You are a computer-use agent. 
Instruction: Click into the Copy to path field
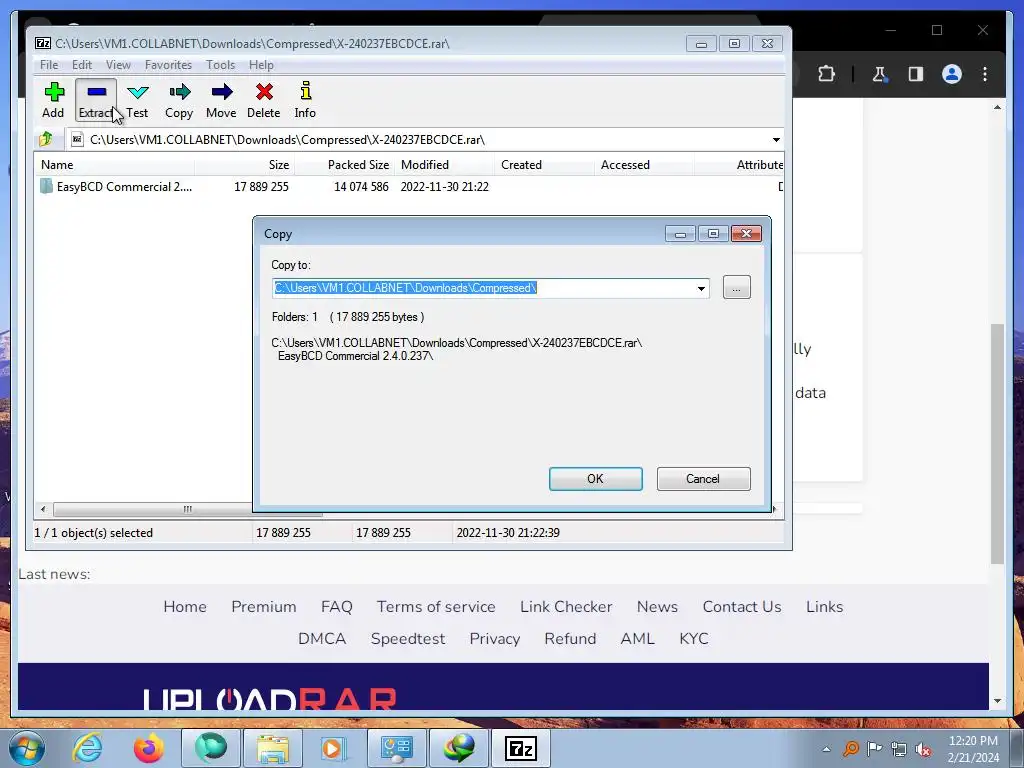(x=483, y=288)
